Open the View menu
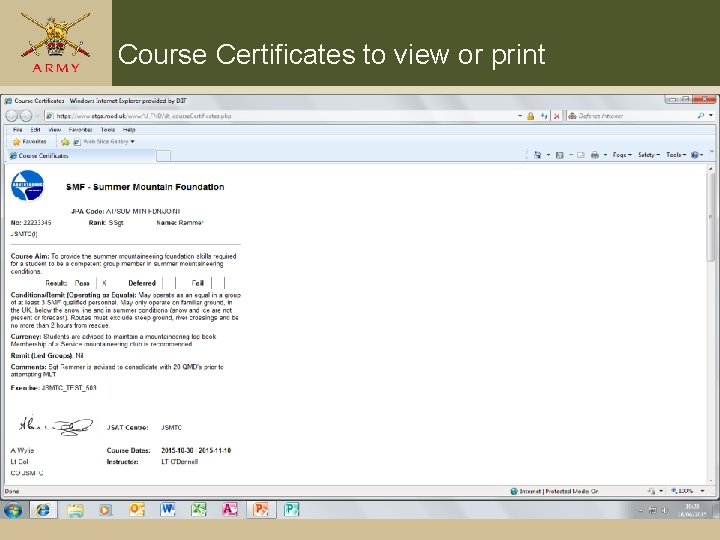This screenshot has width=720, height=540. click(55, 130)
